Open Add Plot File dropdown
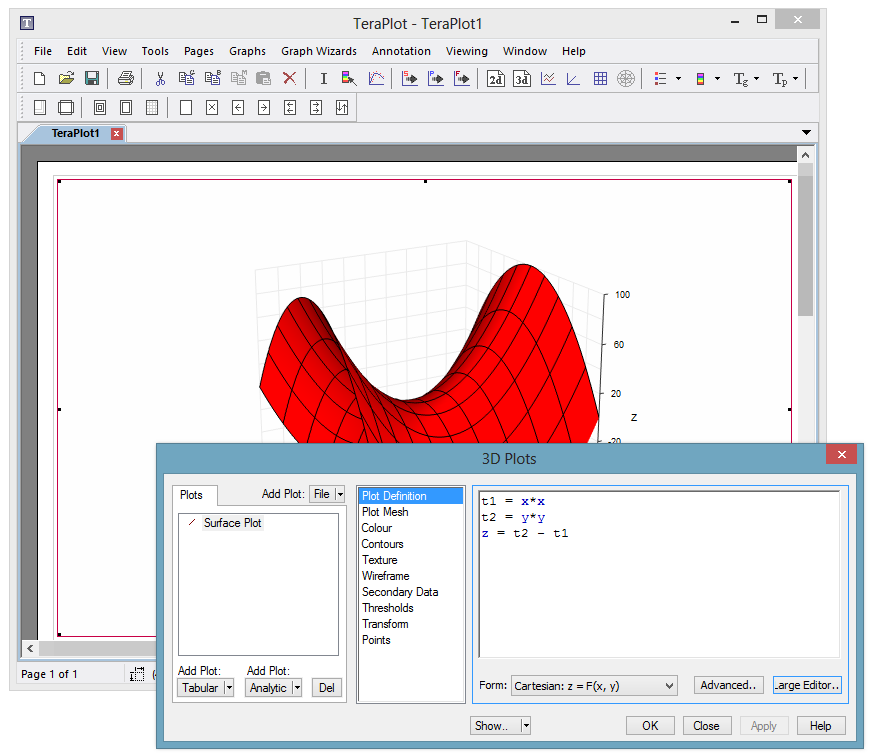Image resolution: width=871 pixels, height=754 pixels. (341, 494)
